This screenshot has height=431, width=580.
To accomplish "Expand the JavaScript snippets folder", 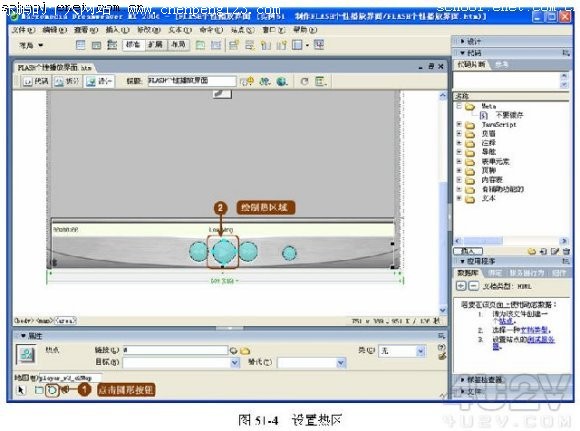I will coord(459,124).
